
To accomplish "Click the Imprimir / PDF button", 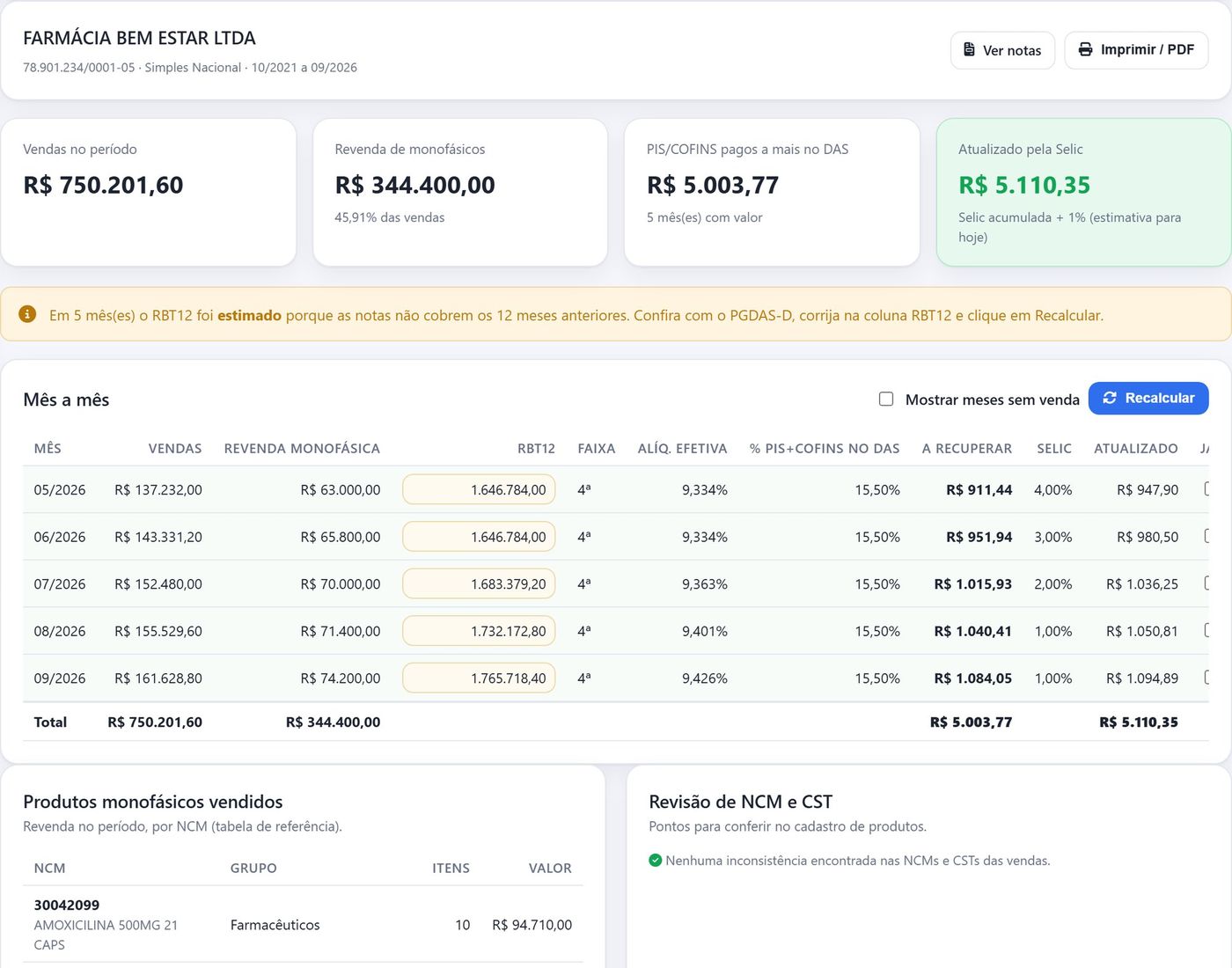I will pos(1136,50).
